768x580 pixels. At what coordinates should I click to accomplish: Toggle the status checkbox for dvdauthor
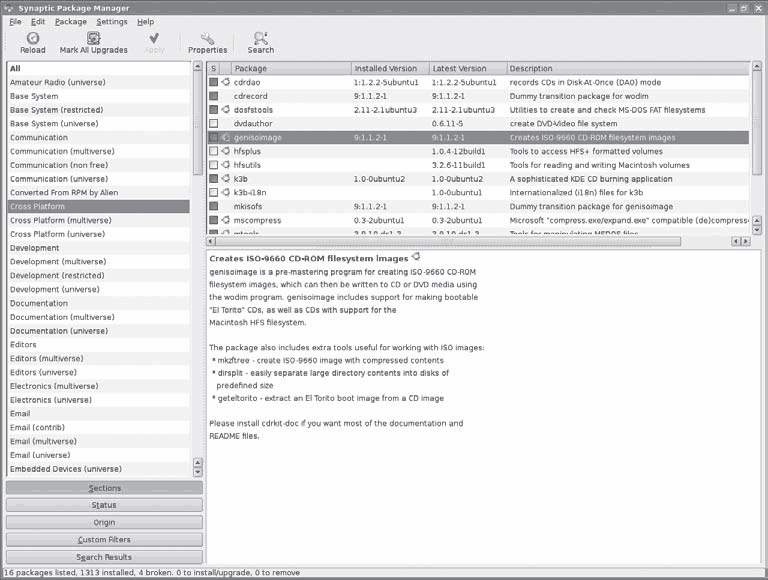(213, 123)
